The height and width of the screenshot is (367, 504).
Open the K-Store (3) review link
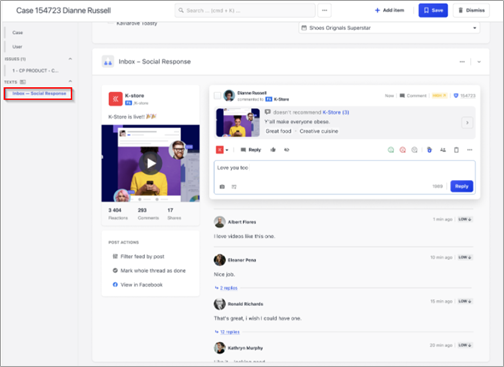point(336,112)
